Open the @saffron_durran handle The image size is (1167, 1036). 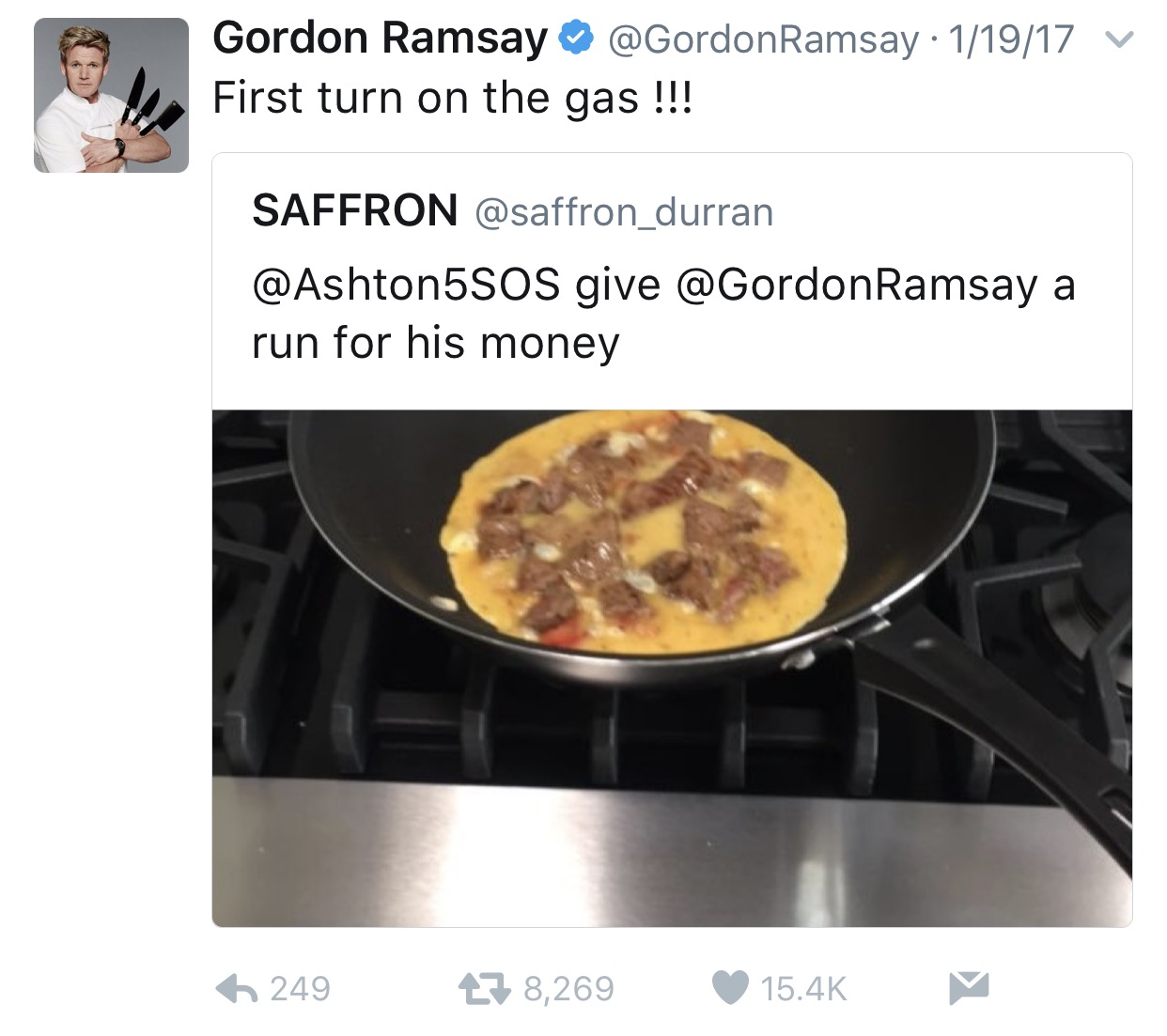pos(624,212)
